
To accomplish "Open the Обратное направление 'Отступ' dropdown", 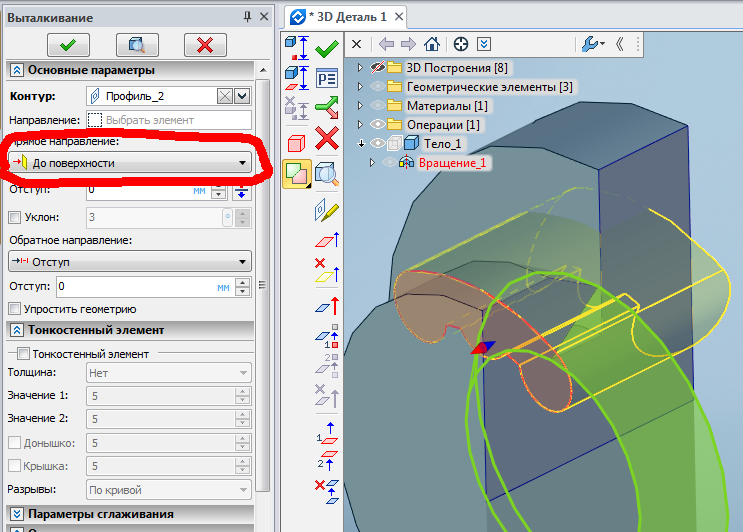I will 129,261.
